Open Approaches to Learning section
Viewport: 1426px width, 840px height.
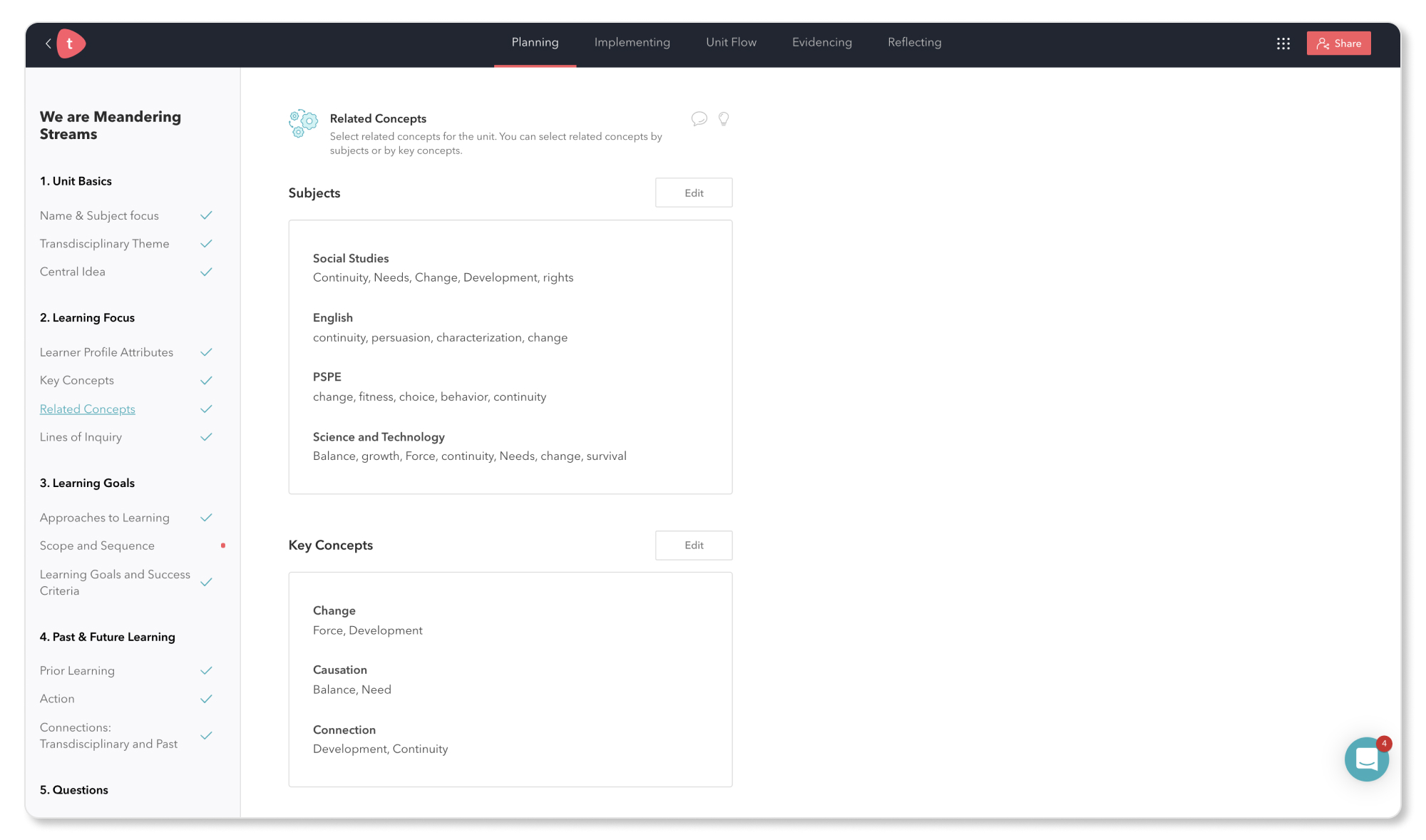coord(105,518)
